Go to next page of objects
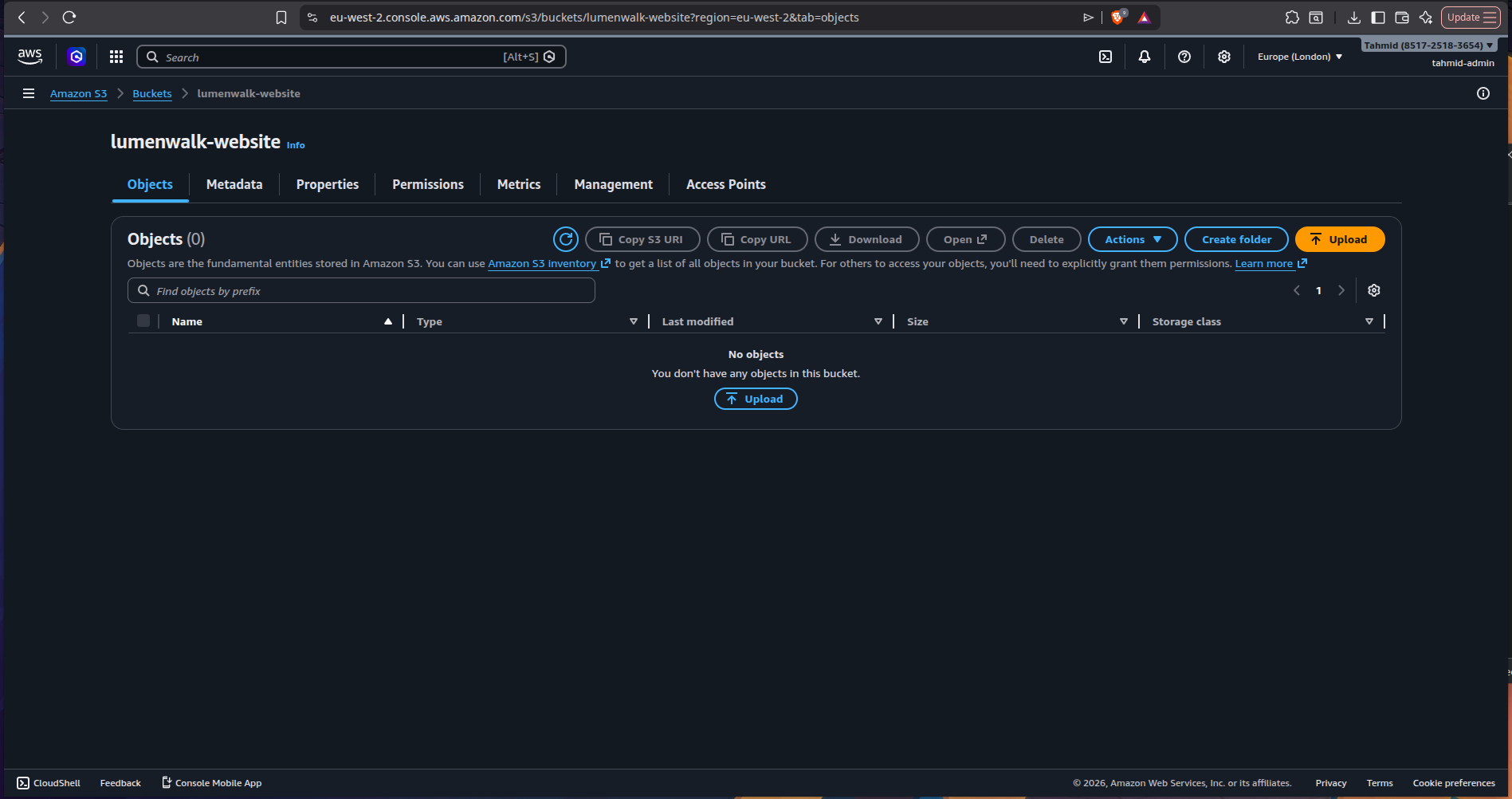Viewport: 1512px width, 799px height. coord(1341,290)
